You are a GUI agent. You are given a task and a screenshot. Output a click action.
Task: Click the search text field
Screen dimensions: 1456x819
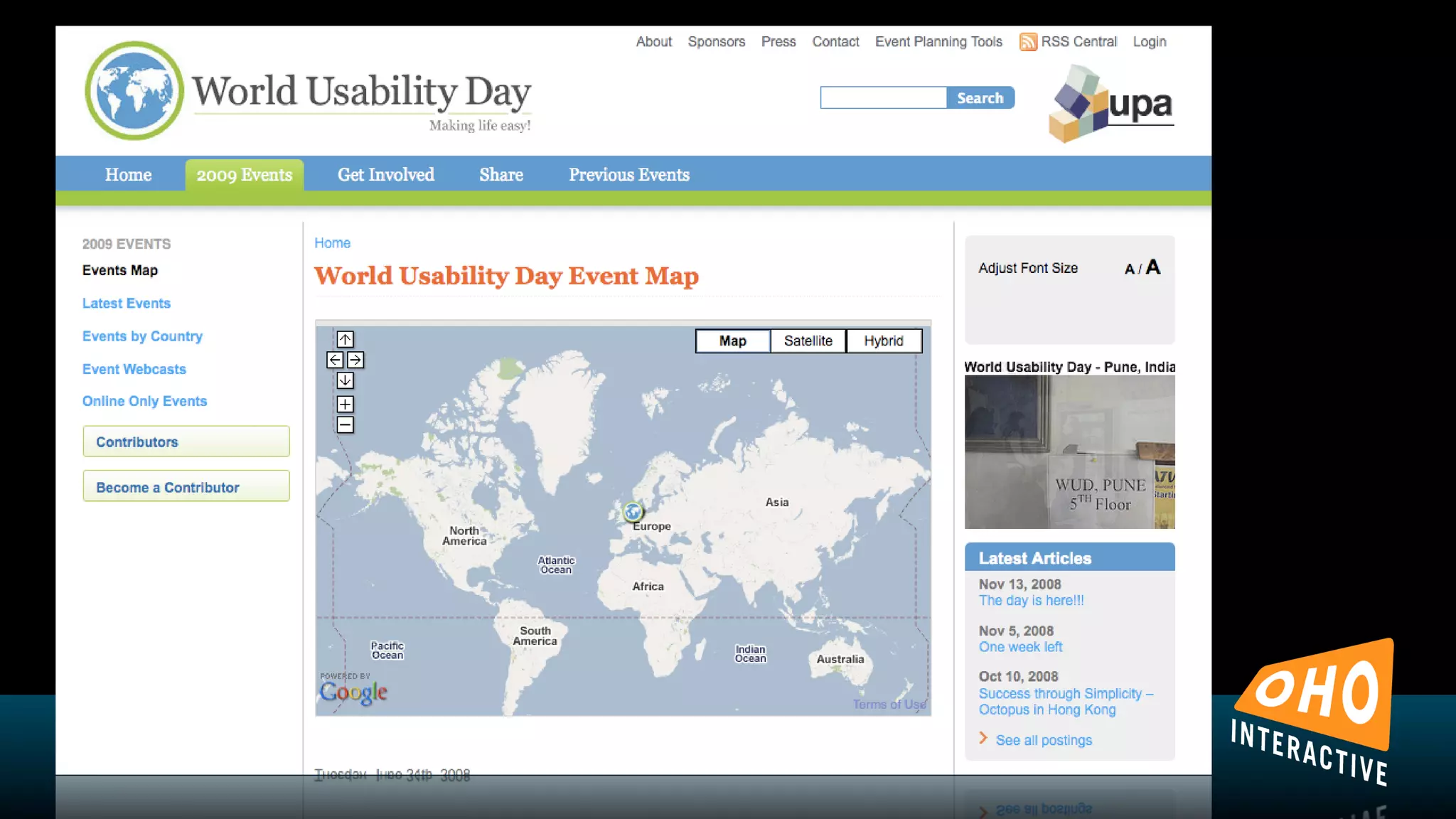click(883, 97)
